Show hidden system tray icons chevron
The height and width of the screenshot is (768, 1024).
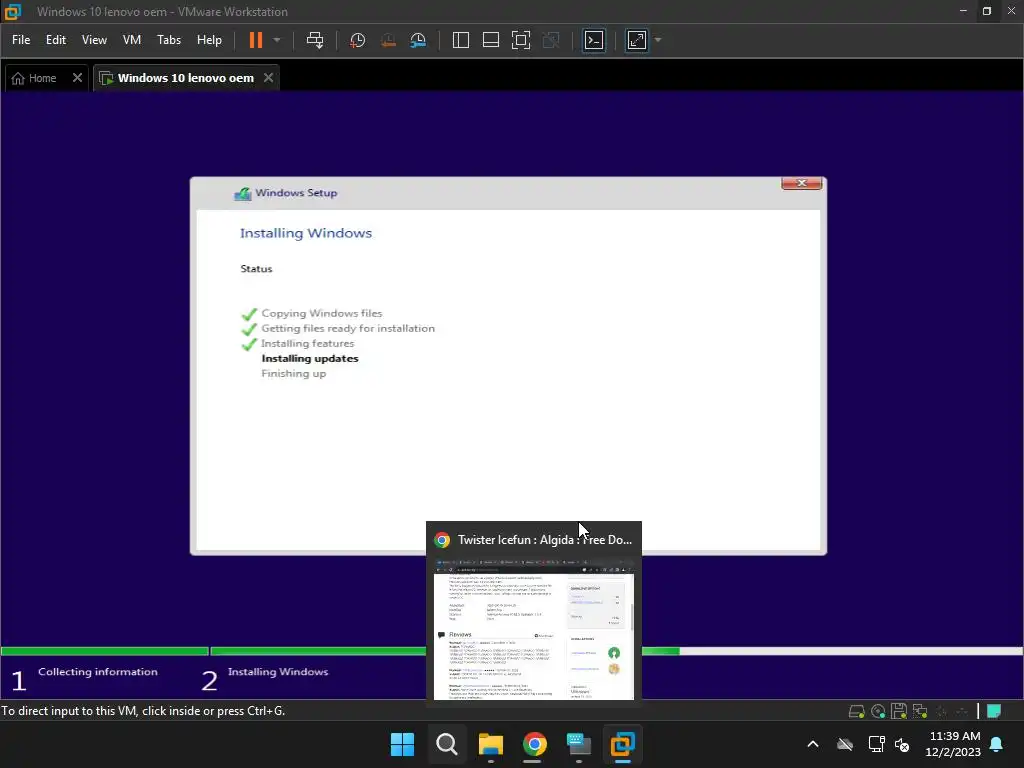tap(813, 744)
